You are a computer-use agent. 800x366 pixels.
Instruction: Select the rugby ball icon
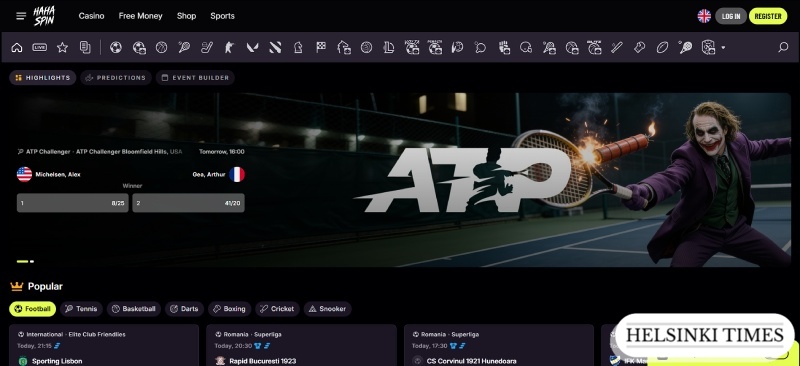[662, 47]
